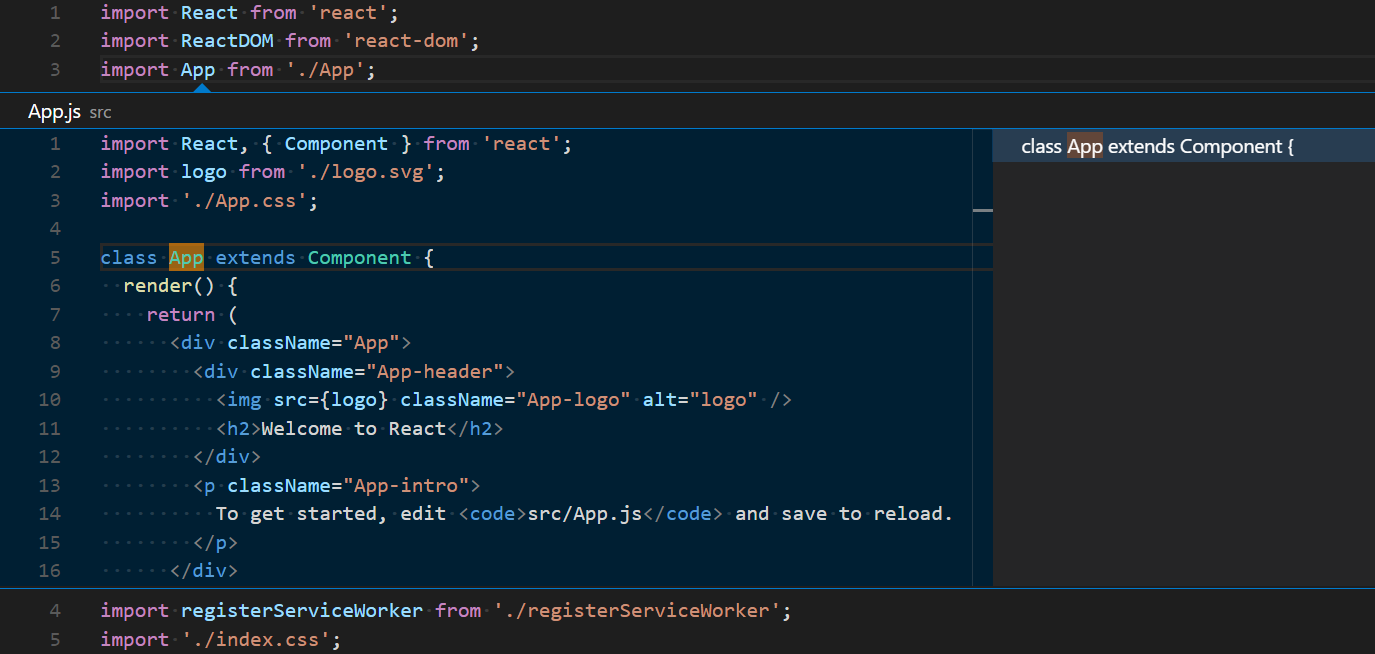Click registerServiceWorker in the bottom import

(x=302, y=610)
